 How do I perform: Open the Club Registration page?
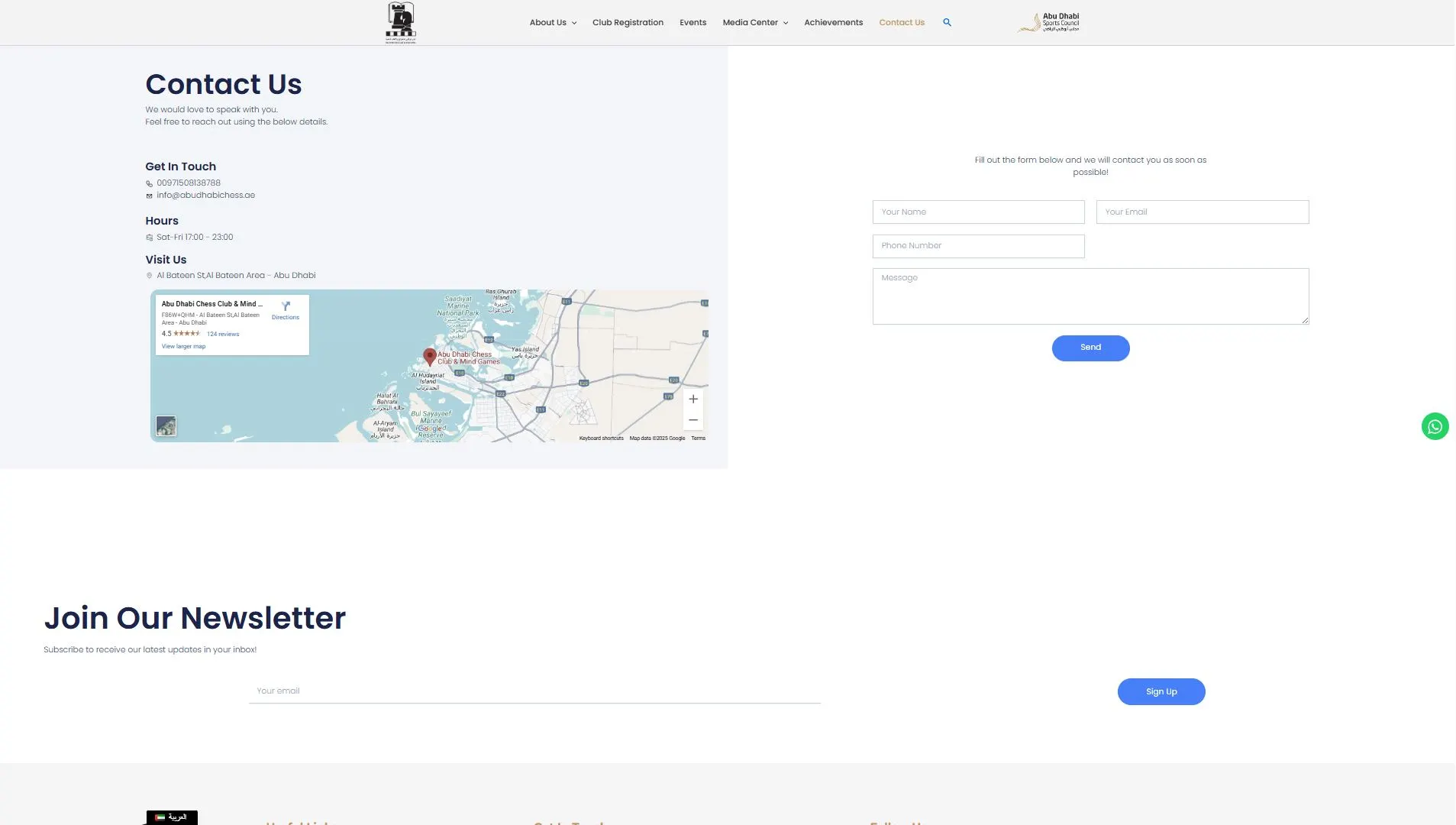point(628,22)
